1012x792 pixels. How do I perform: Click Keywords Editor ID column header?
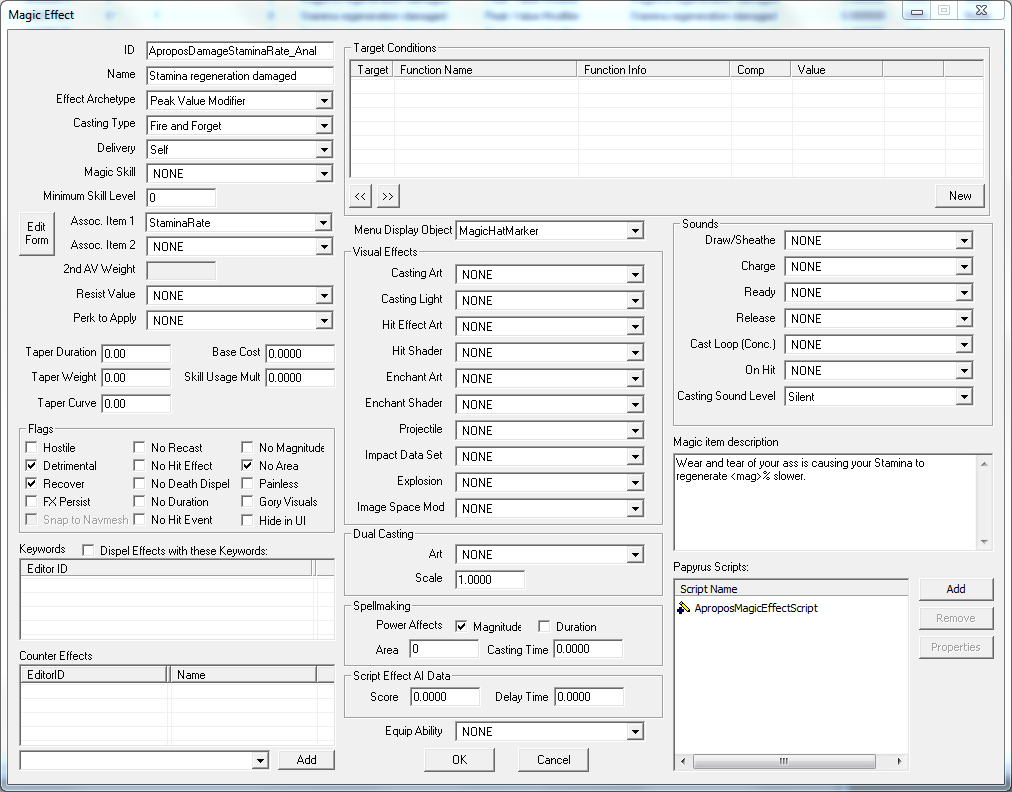pyautogui.click(x=167, y=569)
